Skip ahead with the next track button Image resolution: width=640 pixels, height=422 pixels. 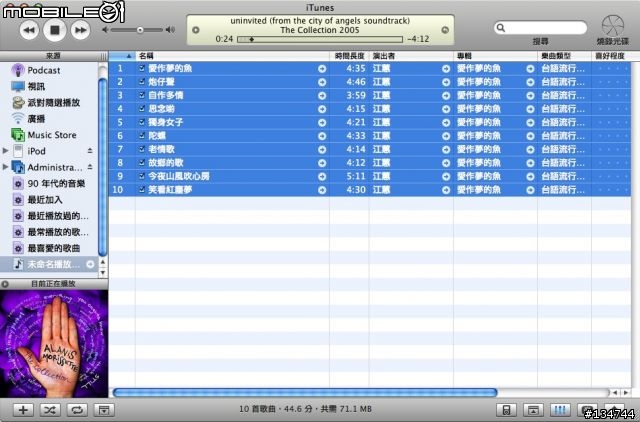(x=80, y=30)
